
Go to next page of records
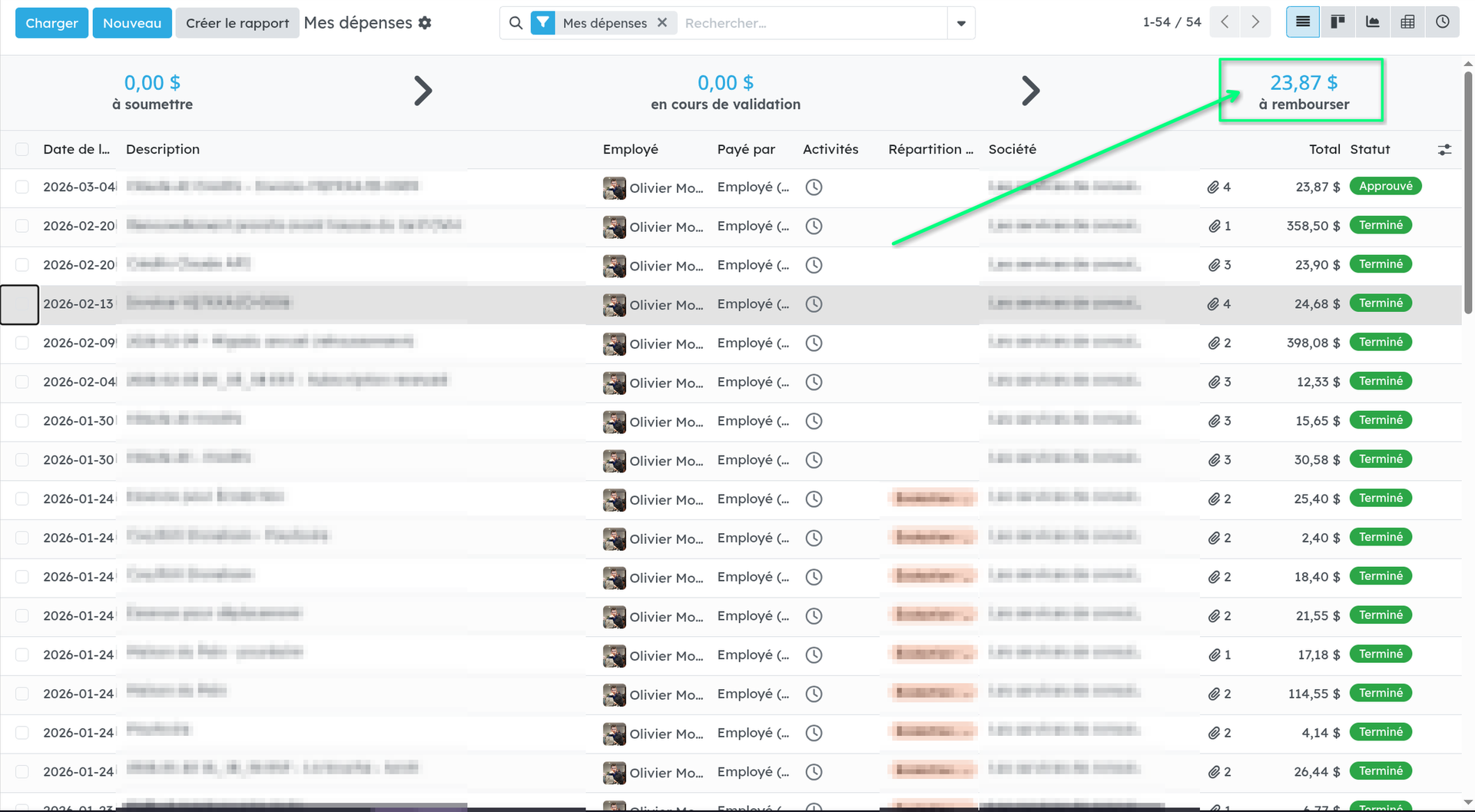coord(1255,22)
